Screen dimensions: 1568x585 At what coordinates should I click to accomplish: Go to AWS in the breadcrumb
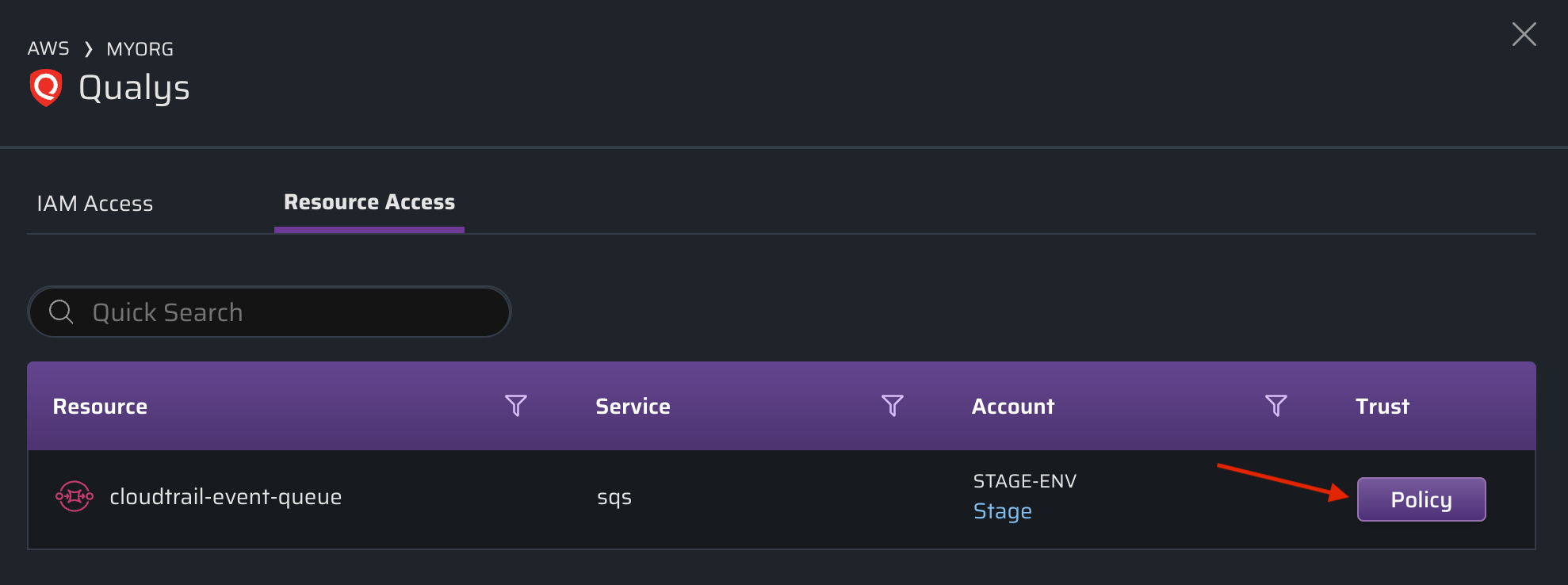48,49
